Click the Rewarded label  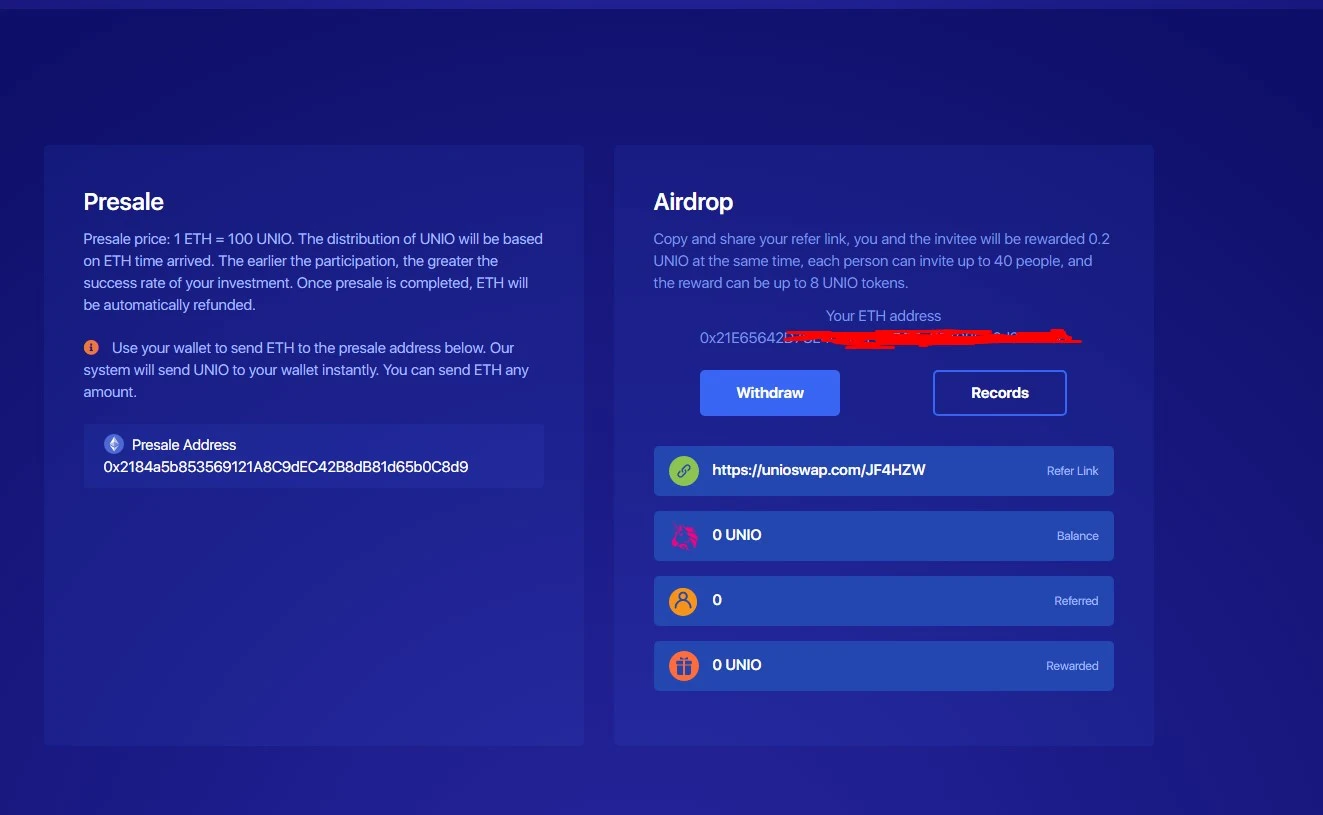pyautogui.click(x=1072, y=666)
